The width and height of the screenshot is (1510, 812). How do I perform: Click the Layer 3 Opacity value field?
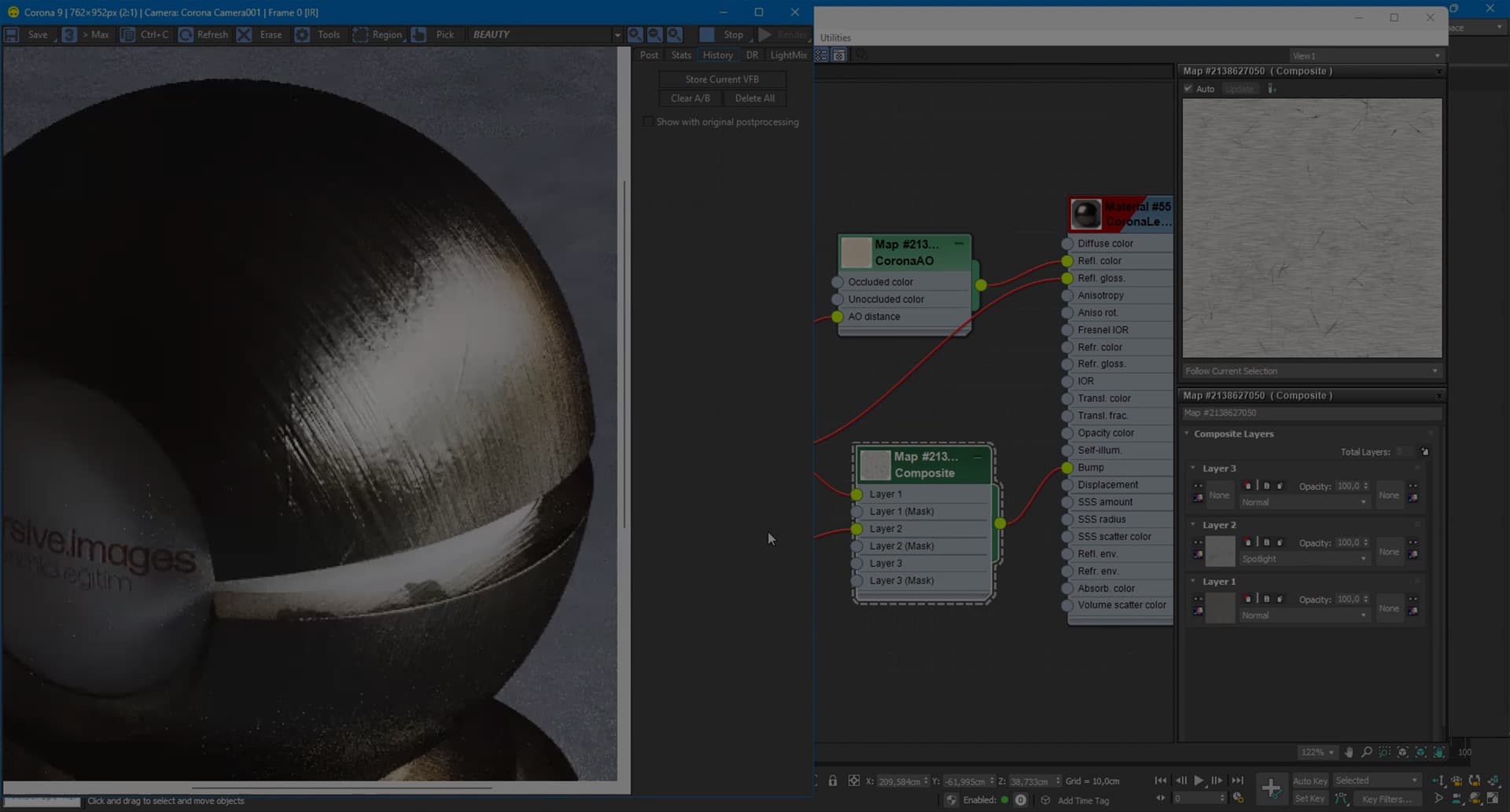point(1349,487)
